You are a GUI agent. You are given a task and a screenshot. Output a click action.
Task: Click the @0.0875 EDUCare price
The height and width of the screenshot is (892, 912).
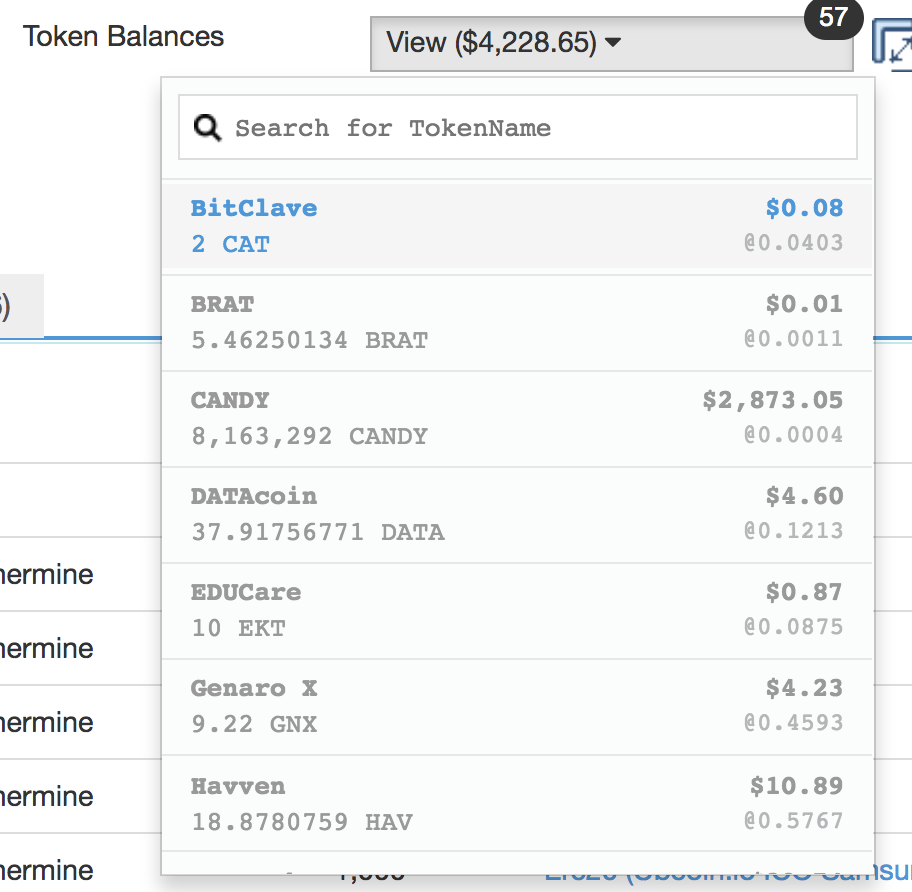(793, 627)
